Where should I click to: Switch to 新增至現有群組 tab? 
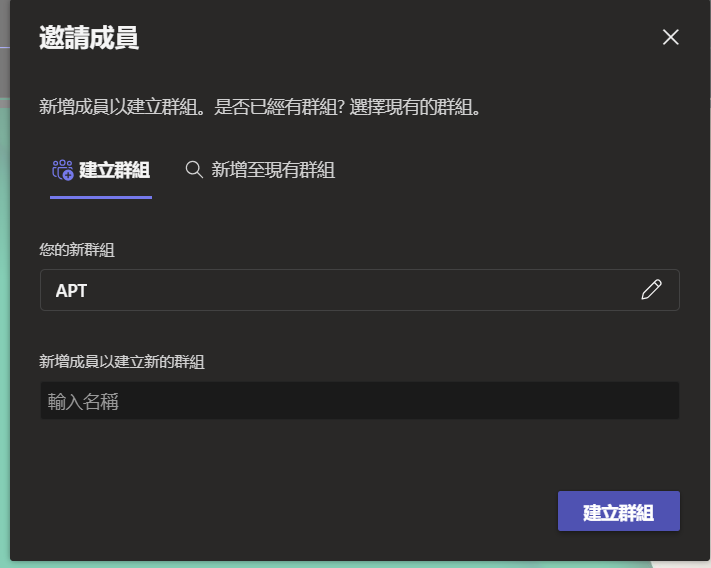pyautogui.click(x=260, y=170)
